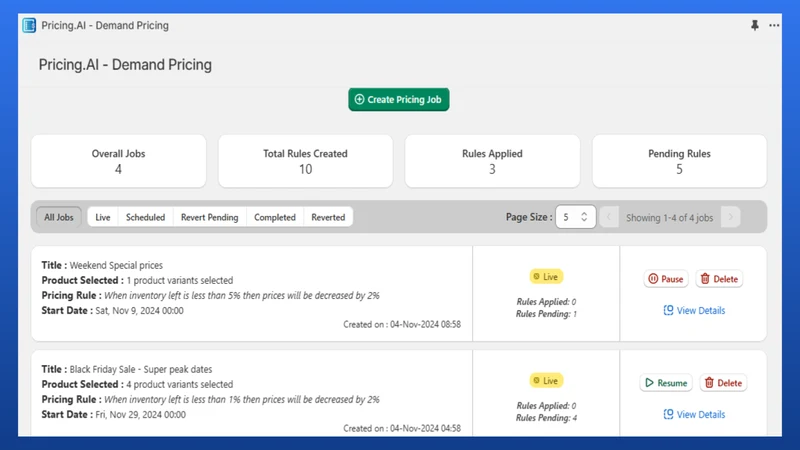Open the three-dot more options menu
This screenshot has width=800, height=450.
774,25
